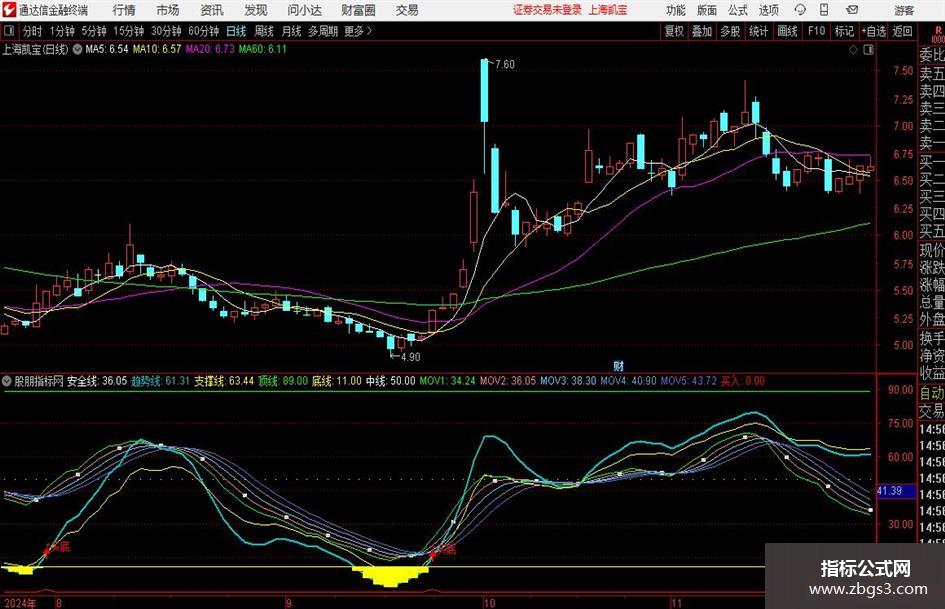Viewport: 945px width, 609px height.
Task: Click the 上海凯宝 stock name in title bar
Action: click(x=608, y=10)
